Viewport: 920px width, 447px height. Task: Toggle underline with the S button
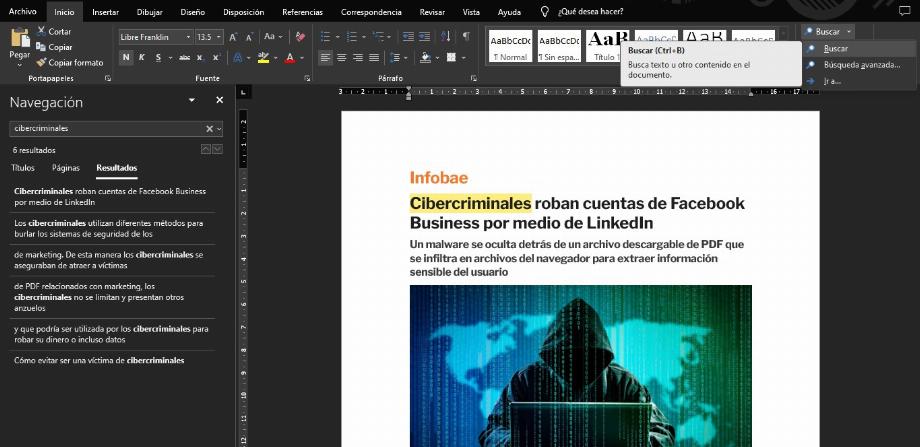[x=158, y=57]
